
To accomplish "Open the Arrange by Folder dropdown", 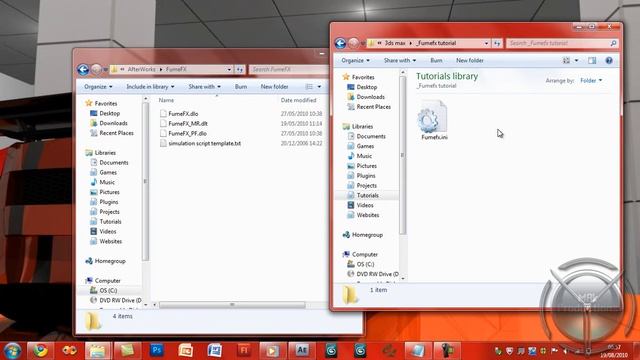I will [x=591, y=80].
